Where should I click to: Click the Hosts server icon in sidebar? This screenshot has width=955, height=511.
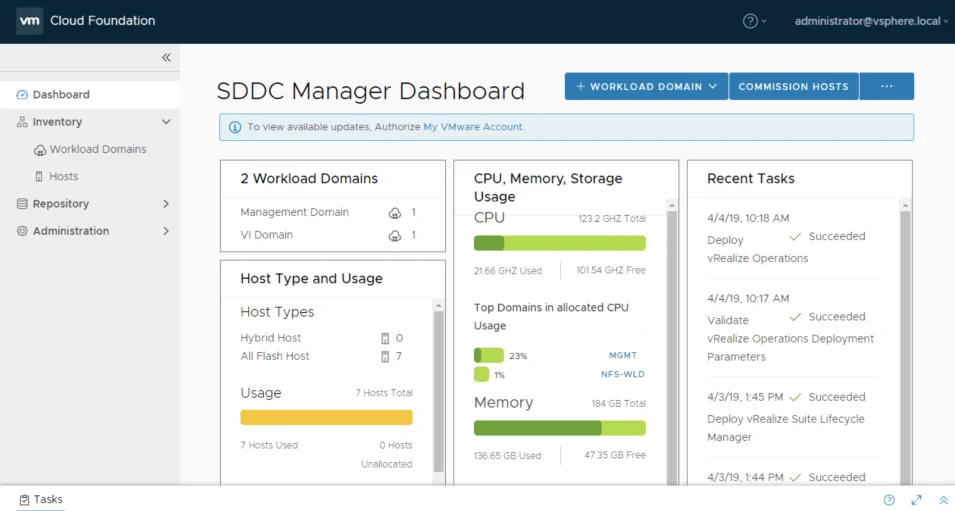[39, 177]
